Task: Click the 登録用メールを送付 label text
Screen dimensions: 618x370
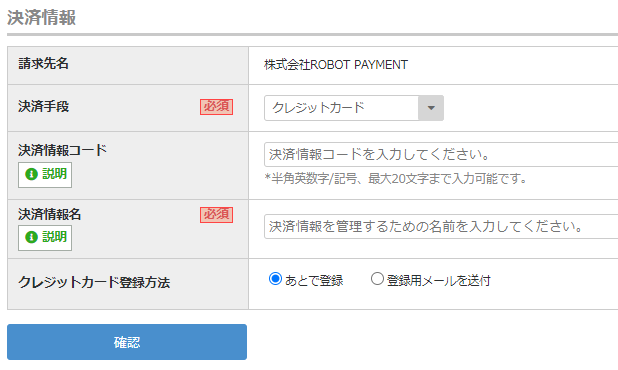Action: coord(439,281)
